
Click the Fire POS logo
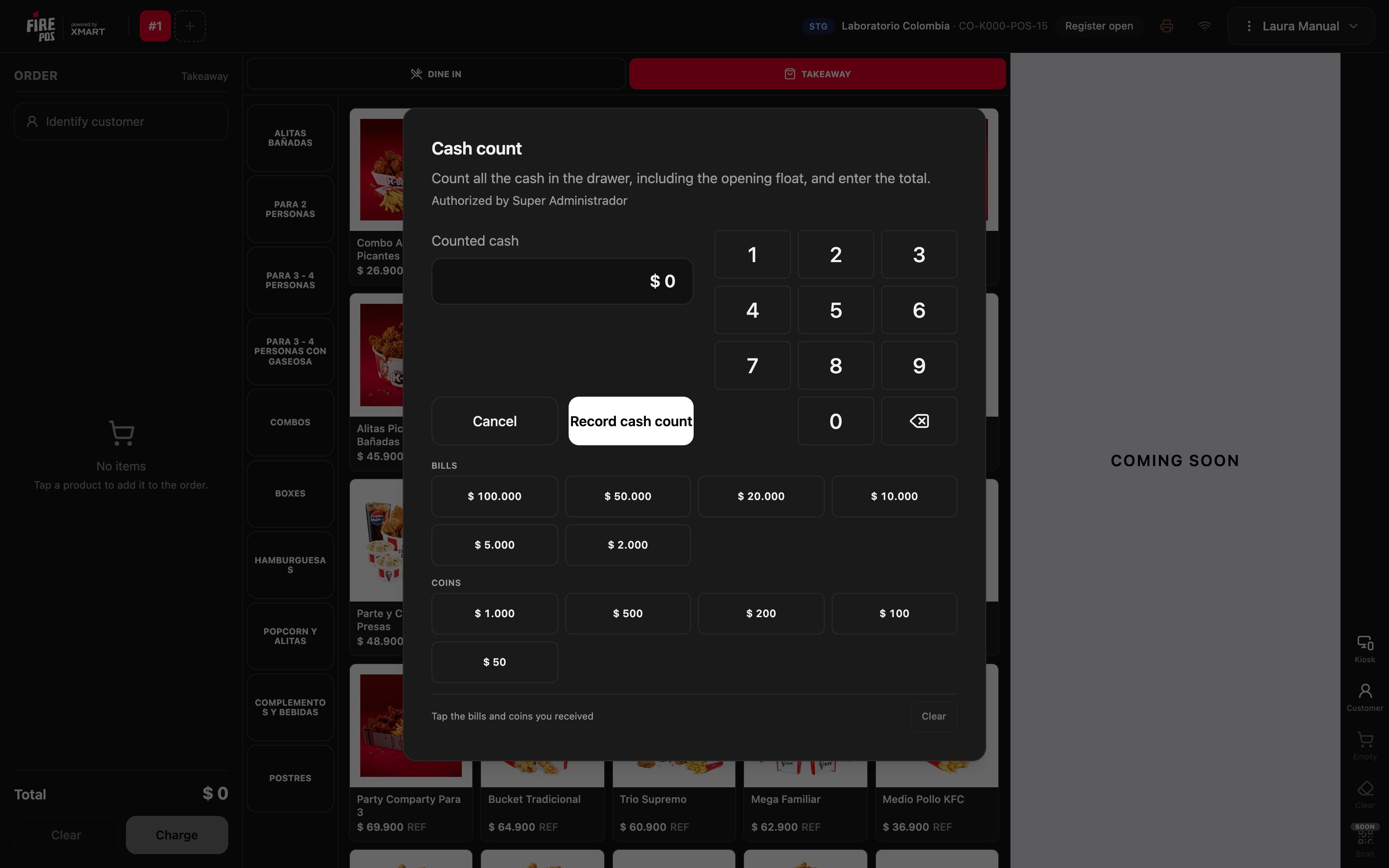click(41, 26)
